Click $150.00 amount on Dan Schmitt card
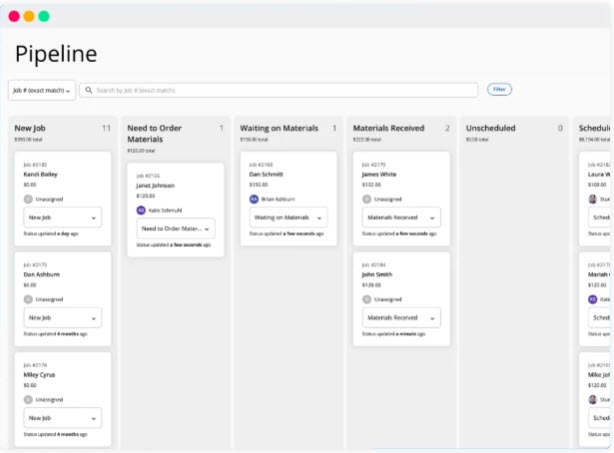Viewport: 614px width, 453px height. click(x=258, y=184)
